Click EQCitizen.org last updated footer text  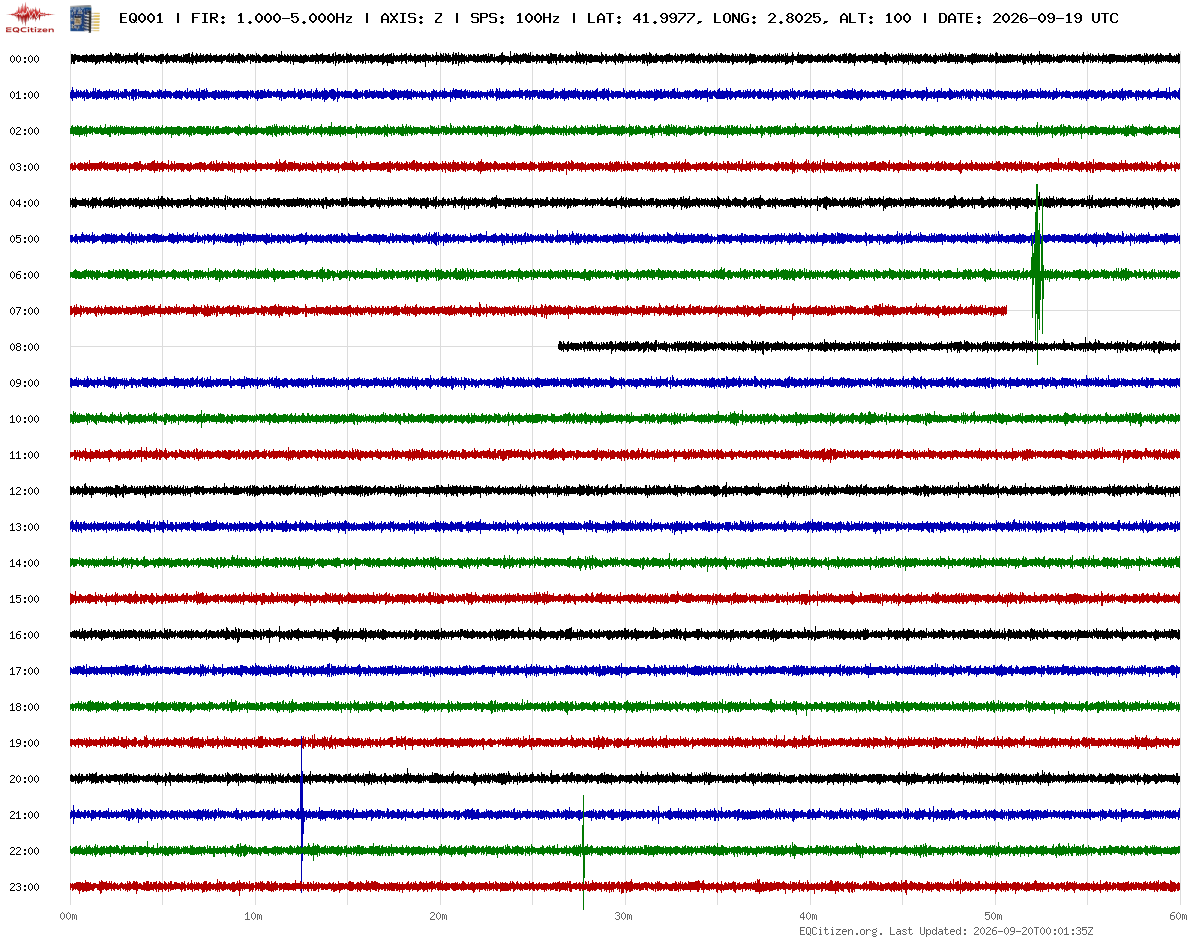pyautogui.click(x=946, y=931)
